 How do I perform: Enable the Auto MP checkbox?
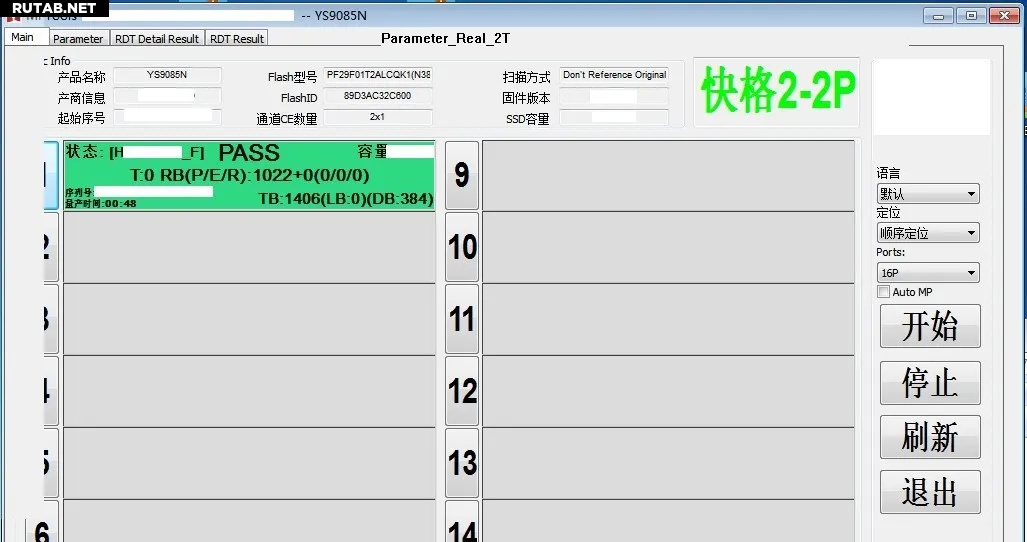click(883, 292)
